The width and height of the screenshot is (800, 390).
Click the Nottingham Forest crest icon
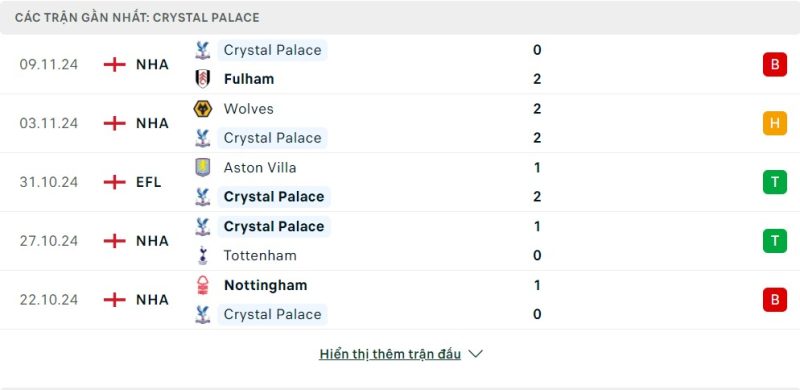203,285
